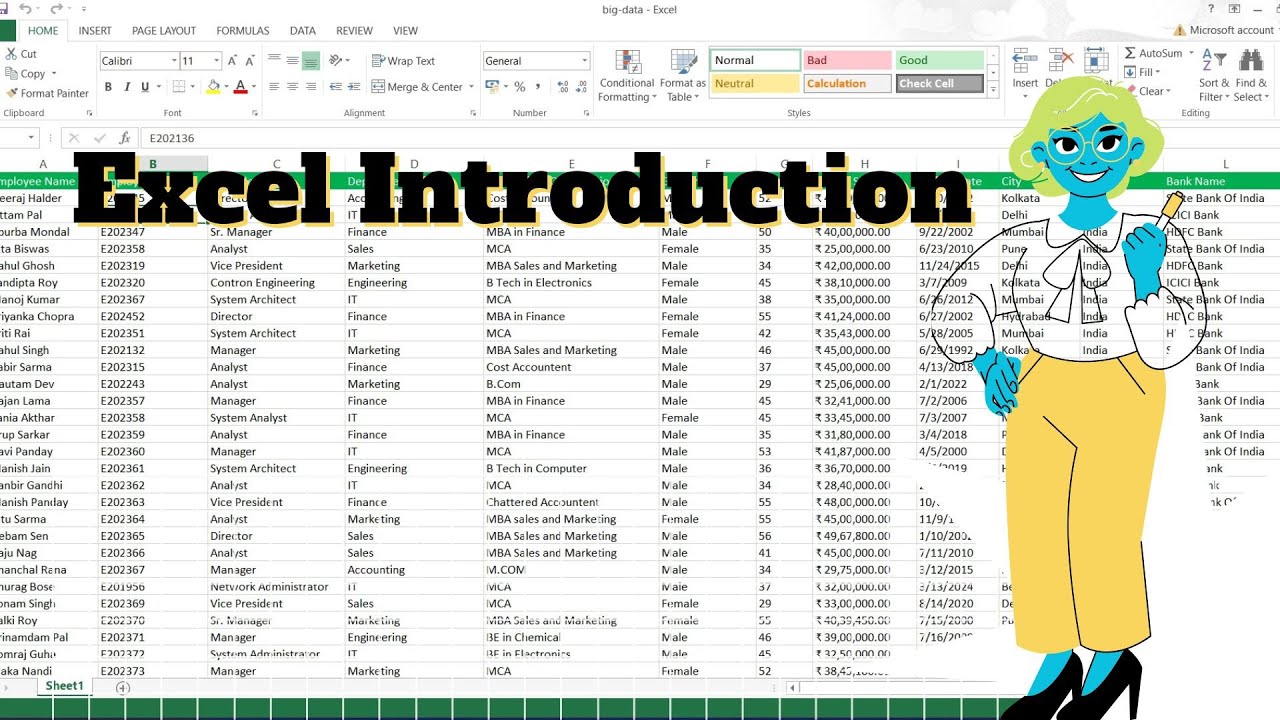The height and width of the screenshot is (720, 1280).
Task: Expand the cell Styles gallery More arrow
Action: (993, 90)
